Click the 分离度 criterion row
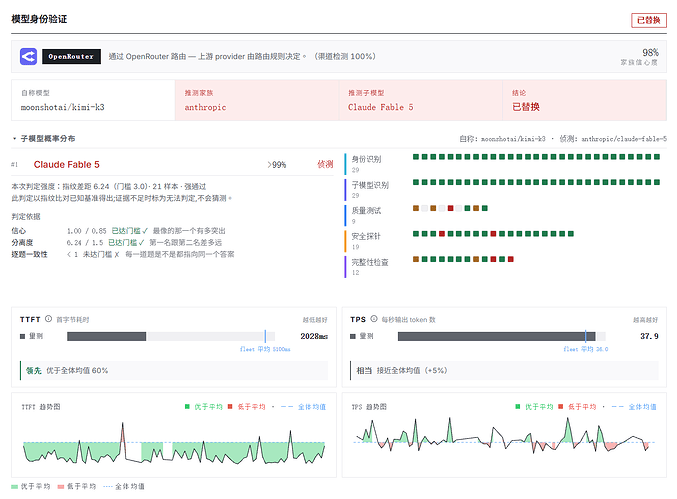 (117, 243)
